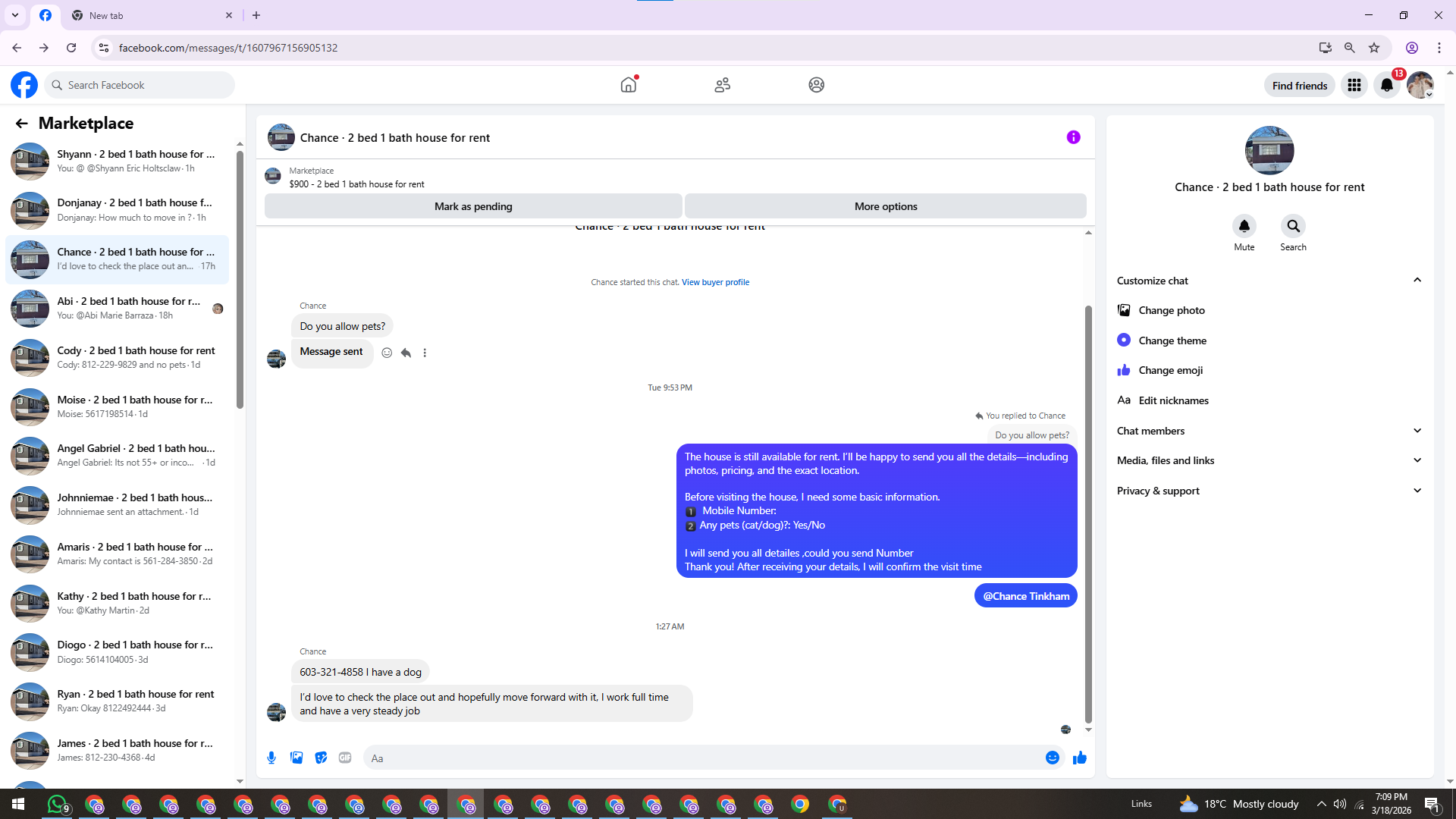
Task: Click the reply arrow next to Message sent
Action: click(406, 353)
